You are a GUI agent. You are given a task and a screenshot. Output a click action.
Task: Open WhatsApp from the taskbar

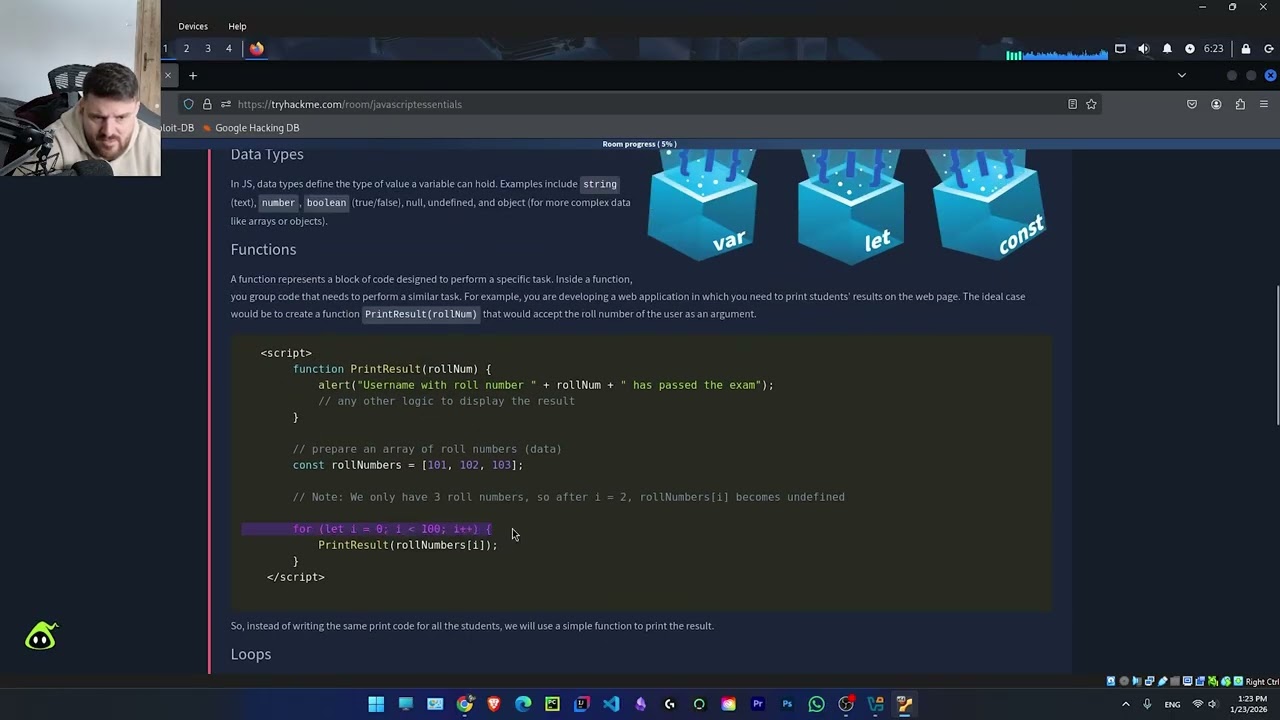tap(817, 704)
